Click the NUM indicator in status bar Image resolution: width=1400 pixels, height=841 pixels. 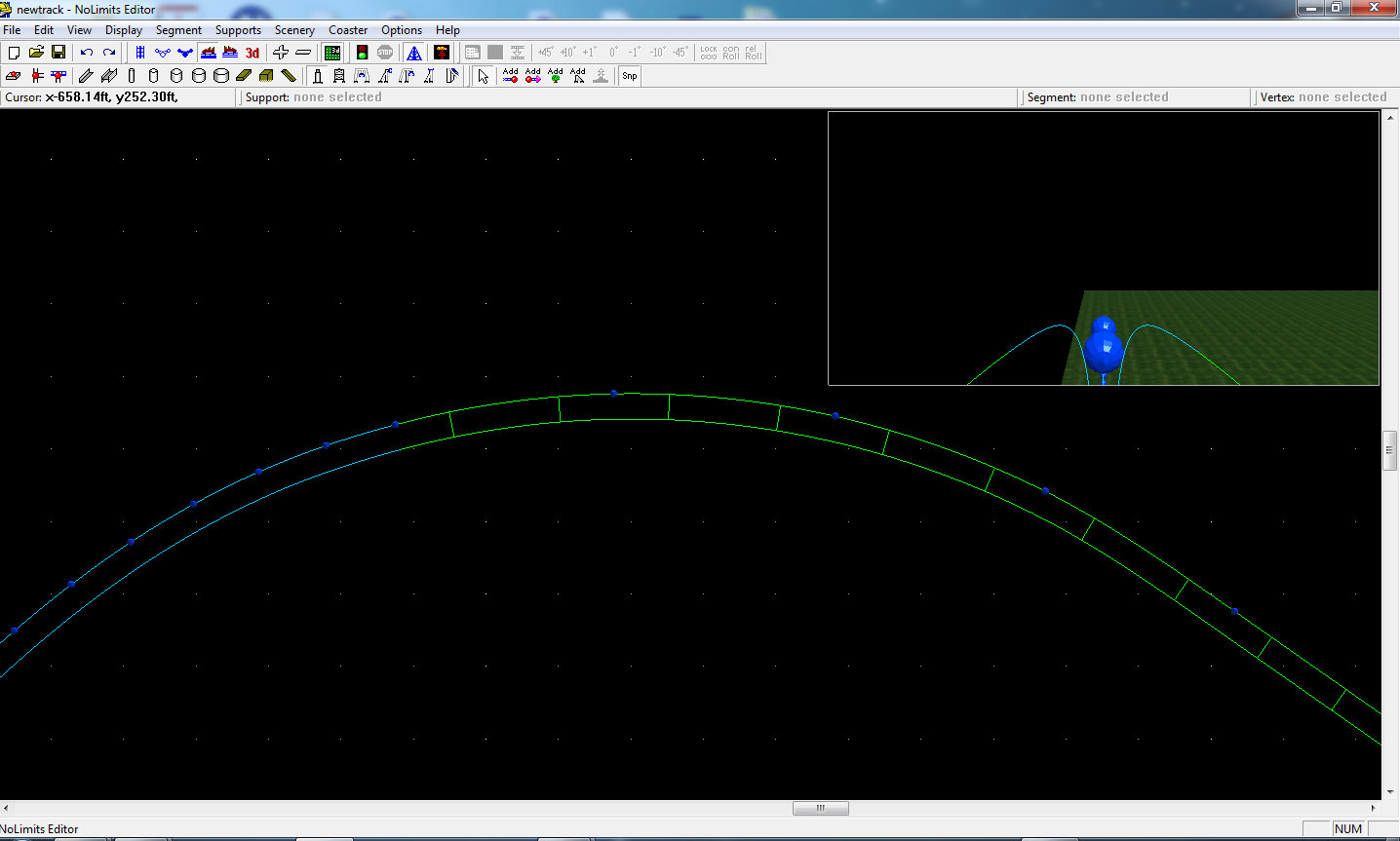[x=1348, y=828]
